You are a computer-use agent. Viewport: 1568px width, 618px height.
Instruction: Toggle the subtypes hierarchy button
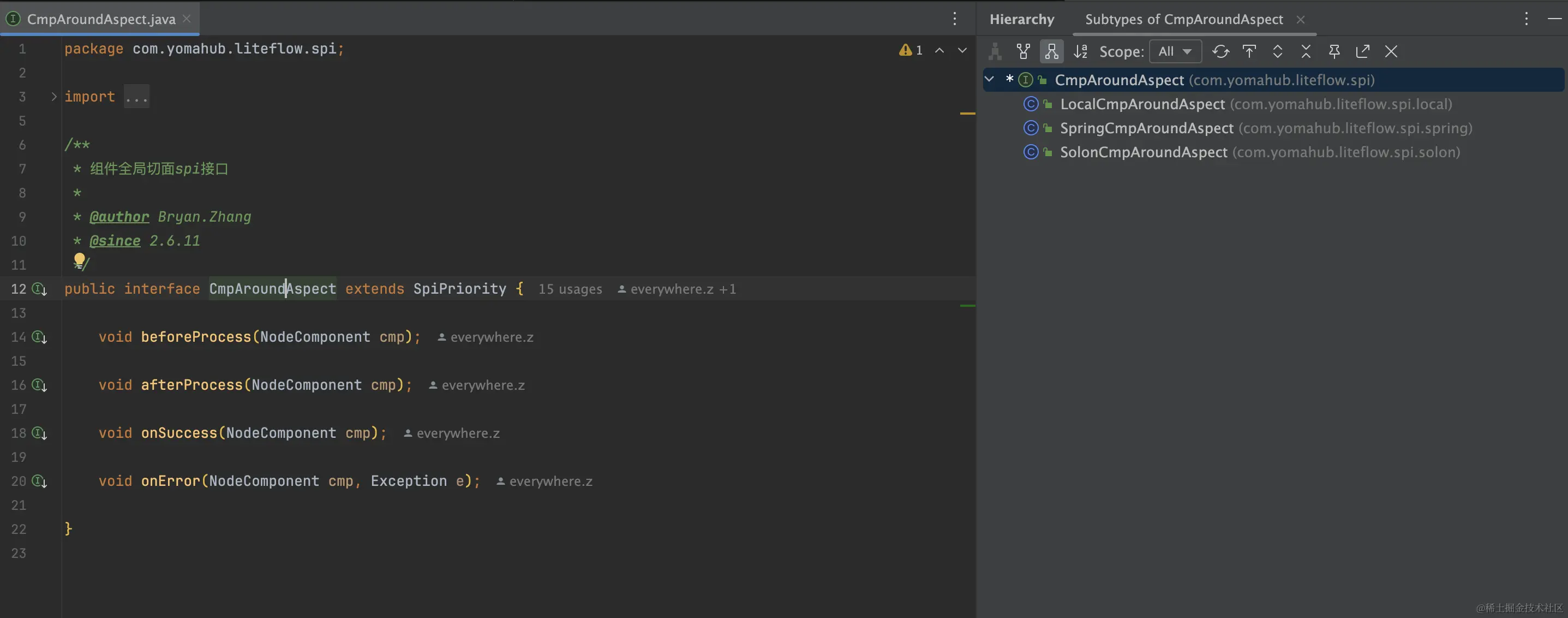tap(1051, 52)
